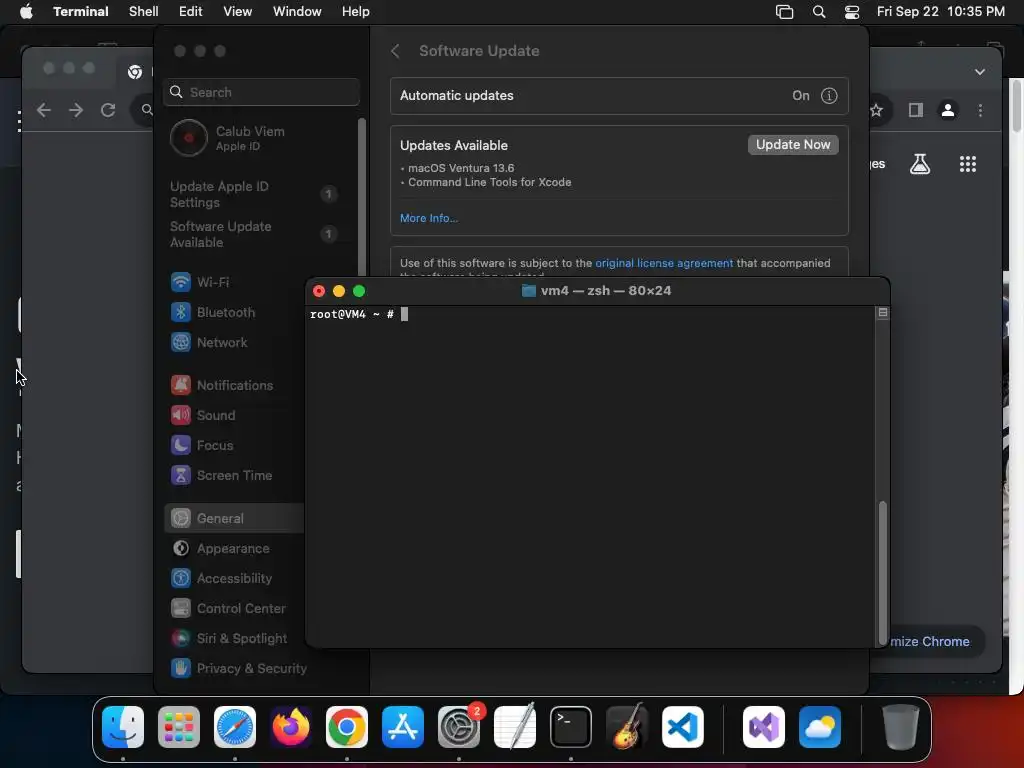Click the menu bar date and time
This screenshot has width=1024, height=768.
940,11
